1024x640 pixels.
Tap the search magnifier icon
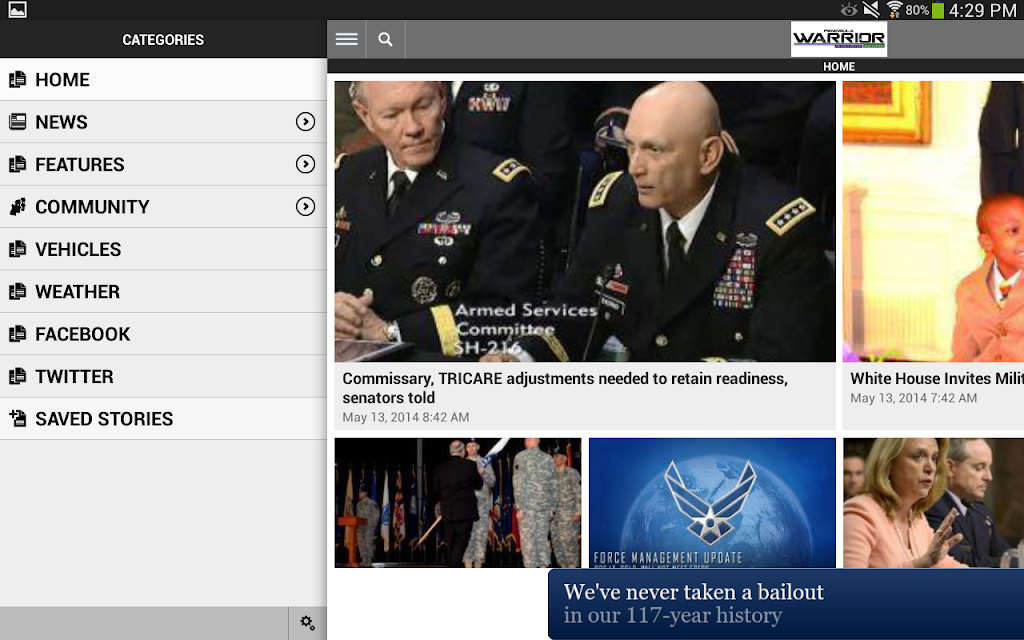(385, 39)
